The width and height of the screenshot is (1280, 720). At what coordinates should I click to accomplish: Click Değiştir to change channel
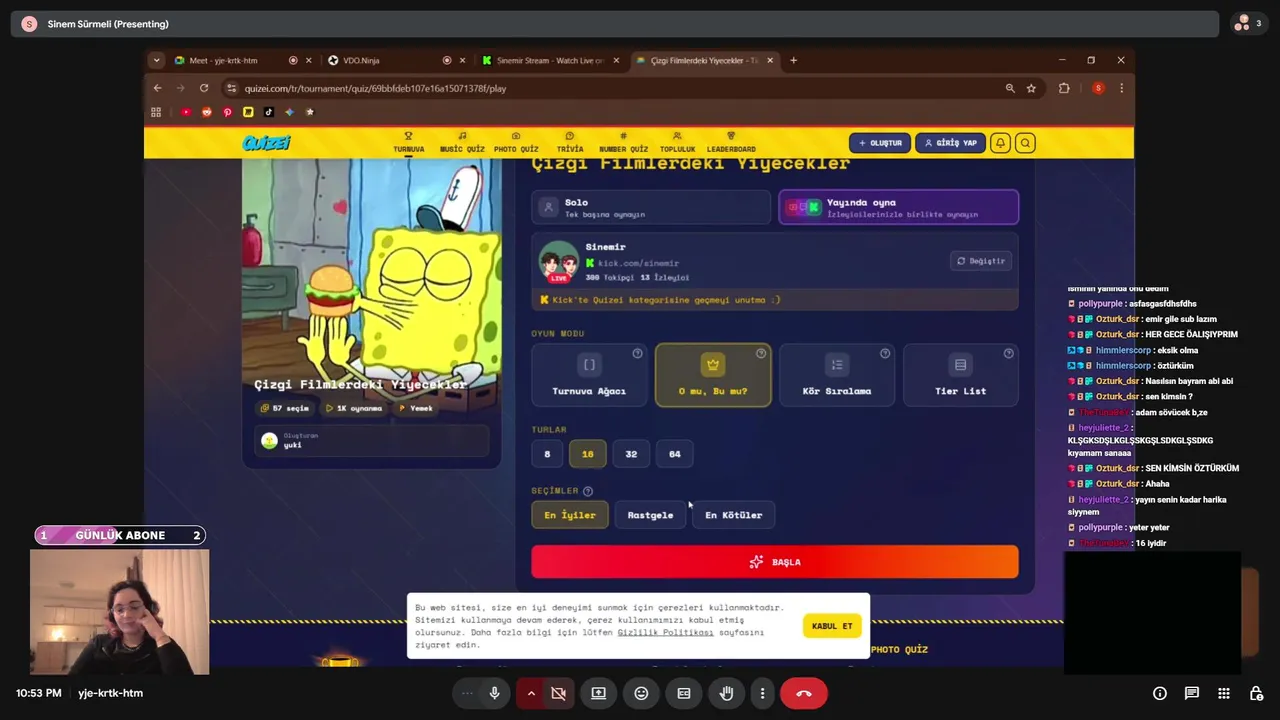click(x=981, y=261)
